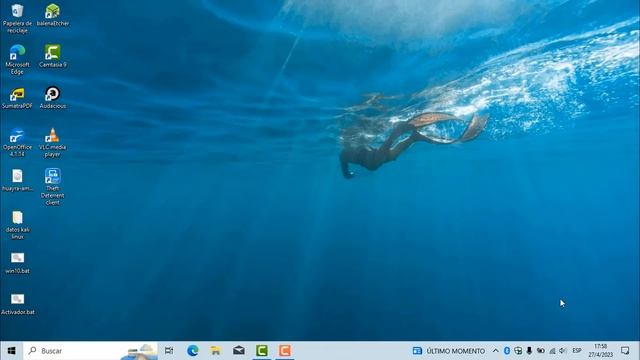Select the huayra-am... file on desktop
640x360 pixels.
17,180
